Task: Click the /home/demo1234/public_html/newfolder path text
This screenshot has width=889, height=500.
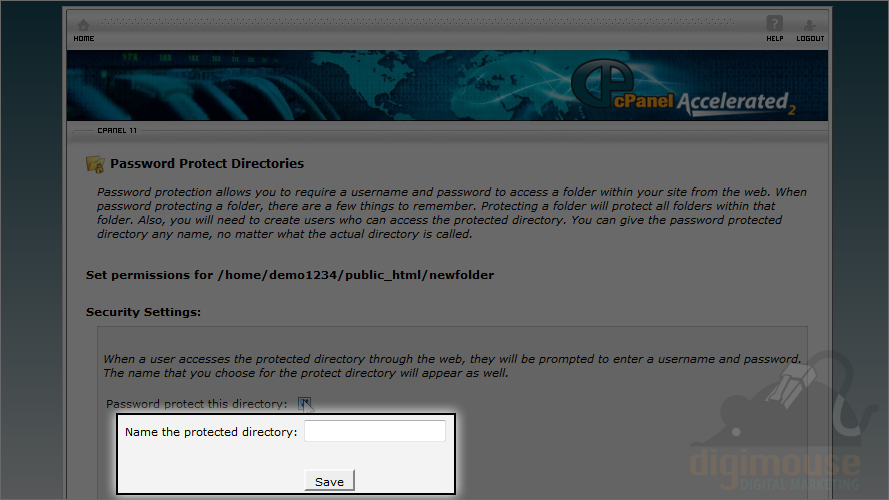Action: [356, 275]
